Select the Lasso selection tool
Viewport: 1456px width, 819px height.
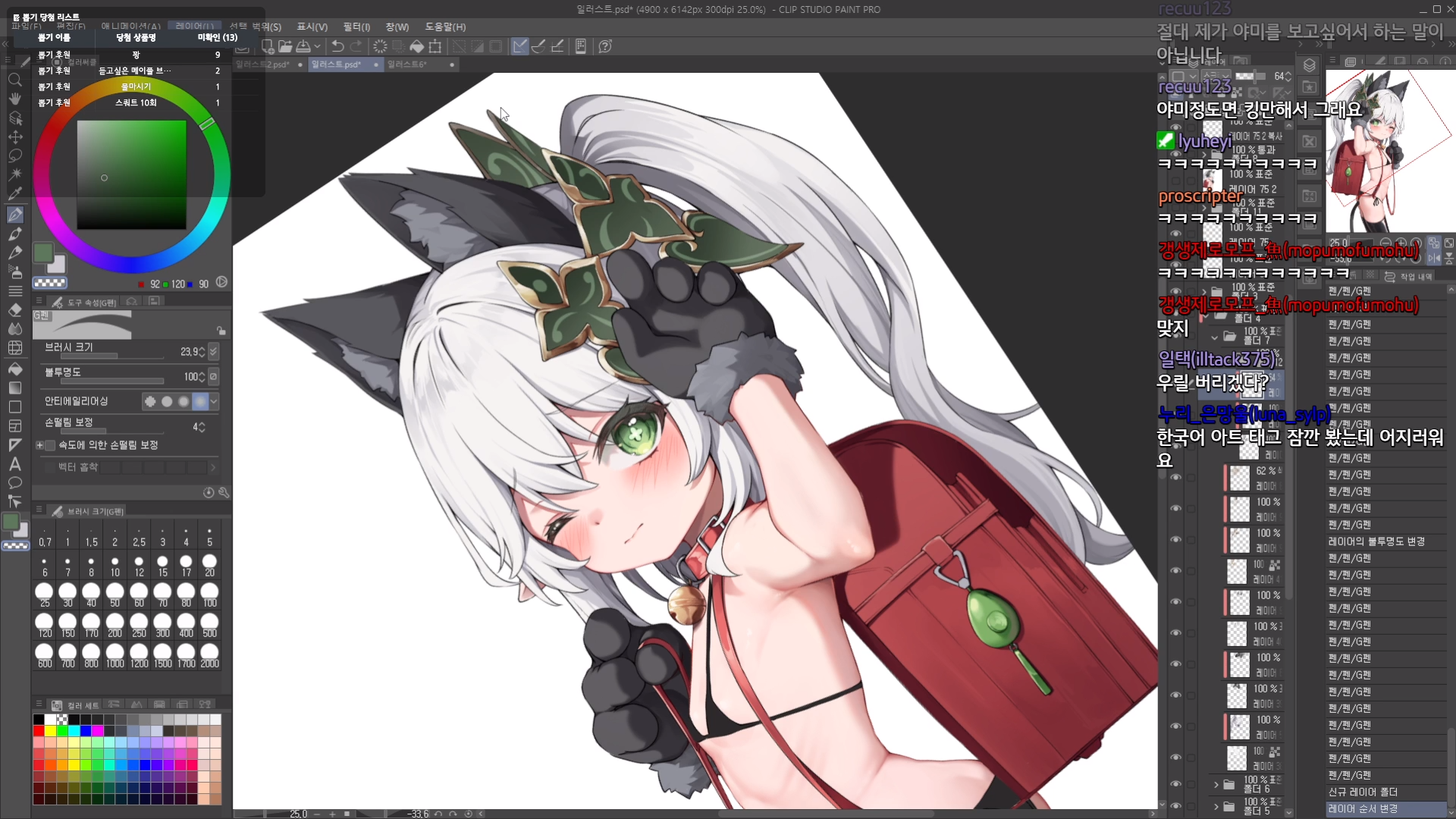click(14, 156)
